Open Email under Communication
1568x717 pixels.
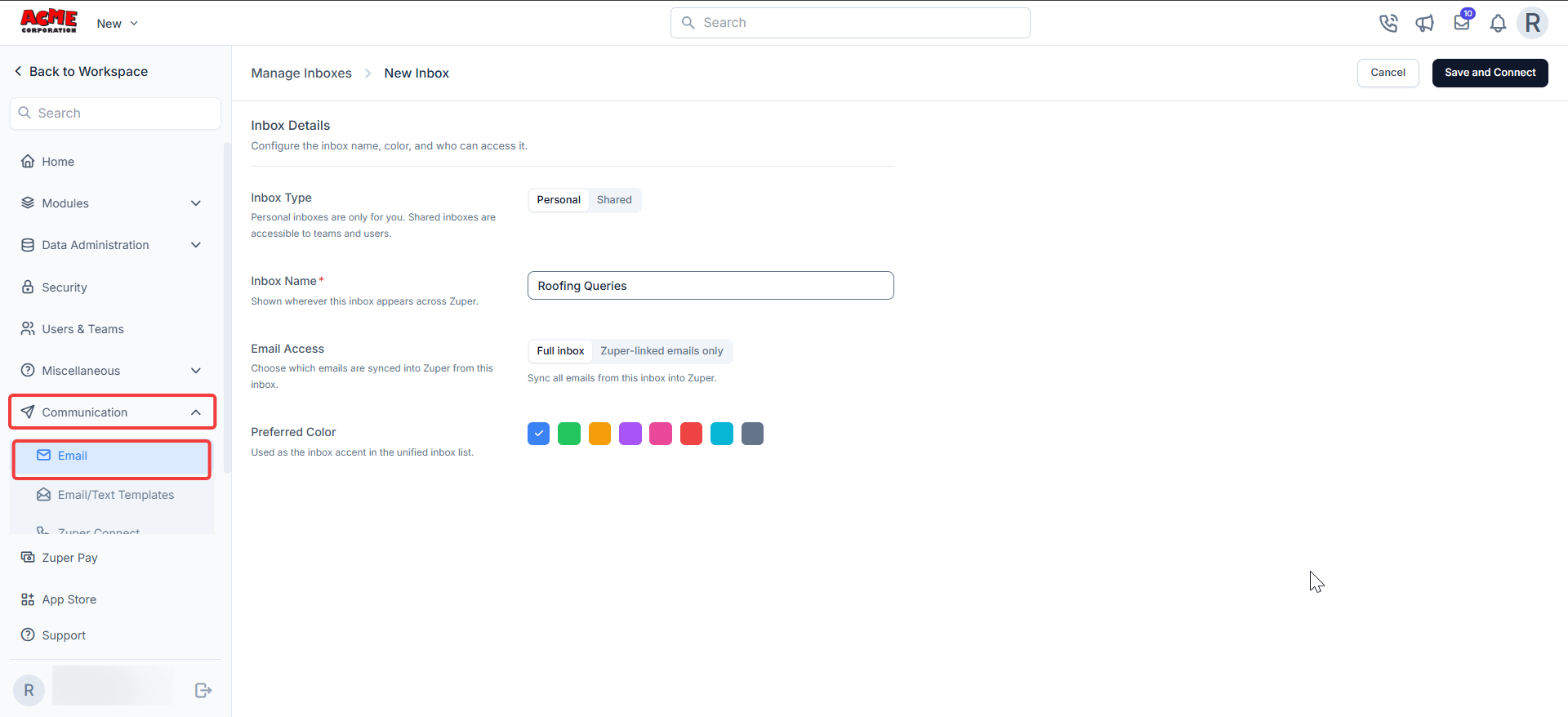[111, 456]
